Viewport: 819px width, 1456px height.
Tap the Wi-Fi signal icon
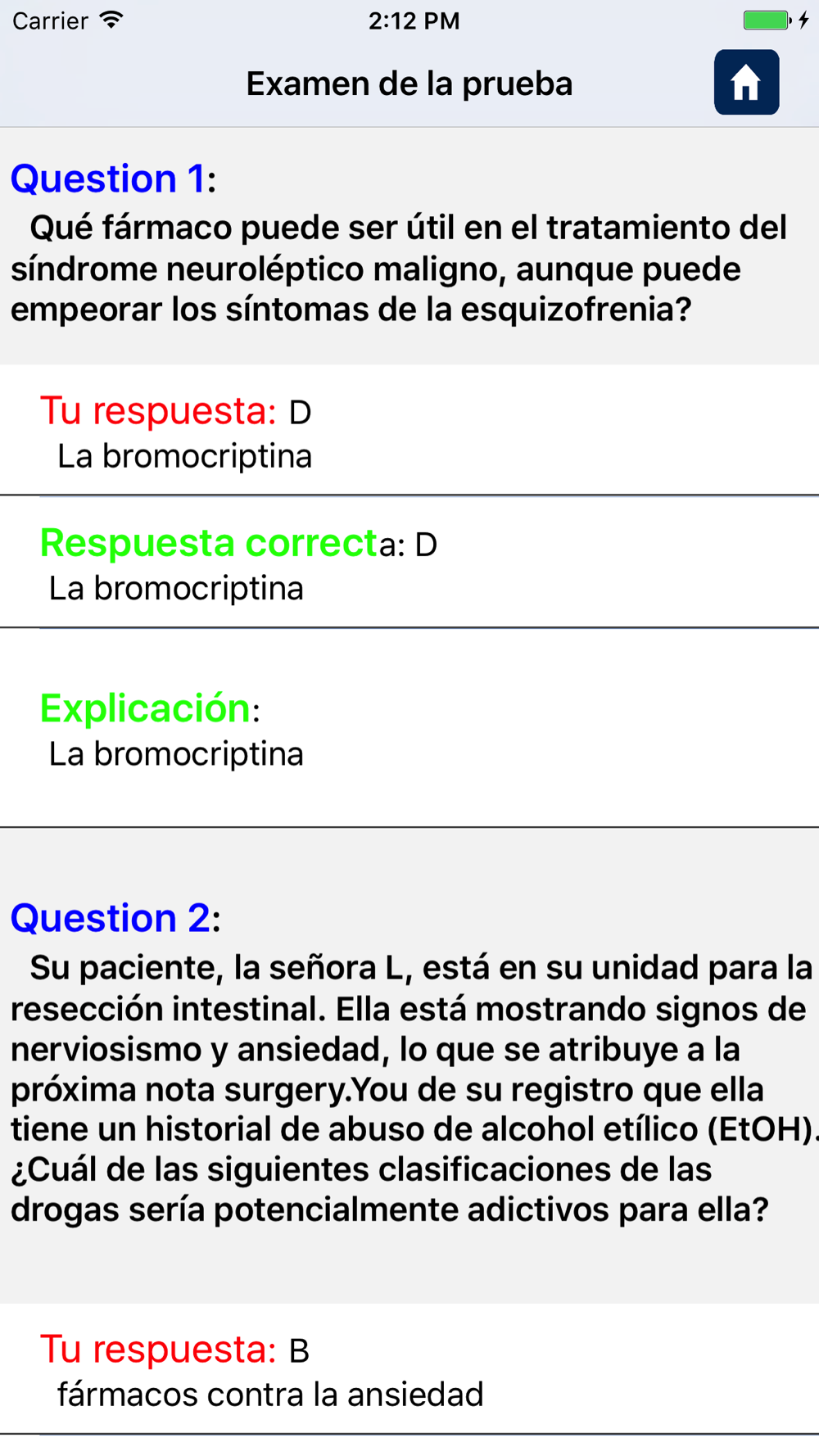point(111,20)
